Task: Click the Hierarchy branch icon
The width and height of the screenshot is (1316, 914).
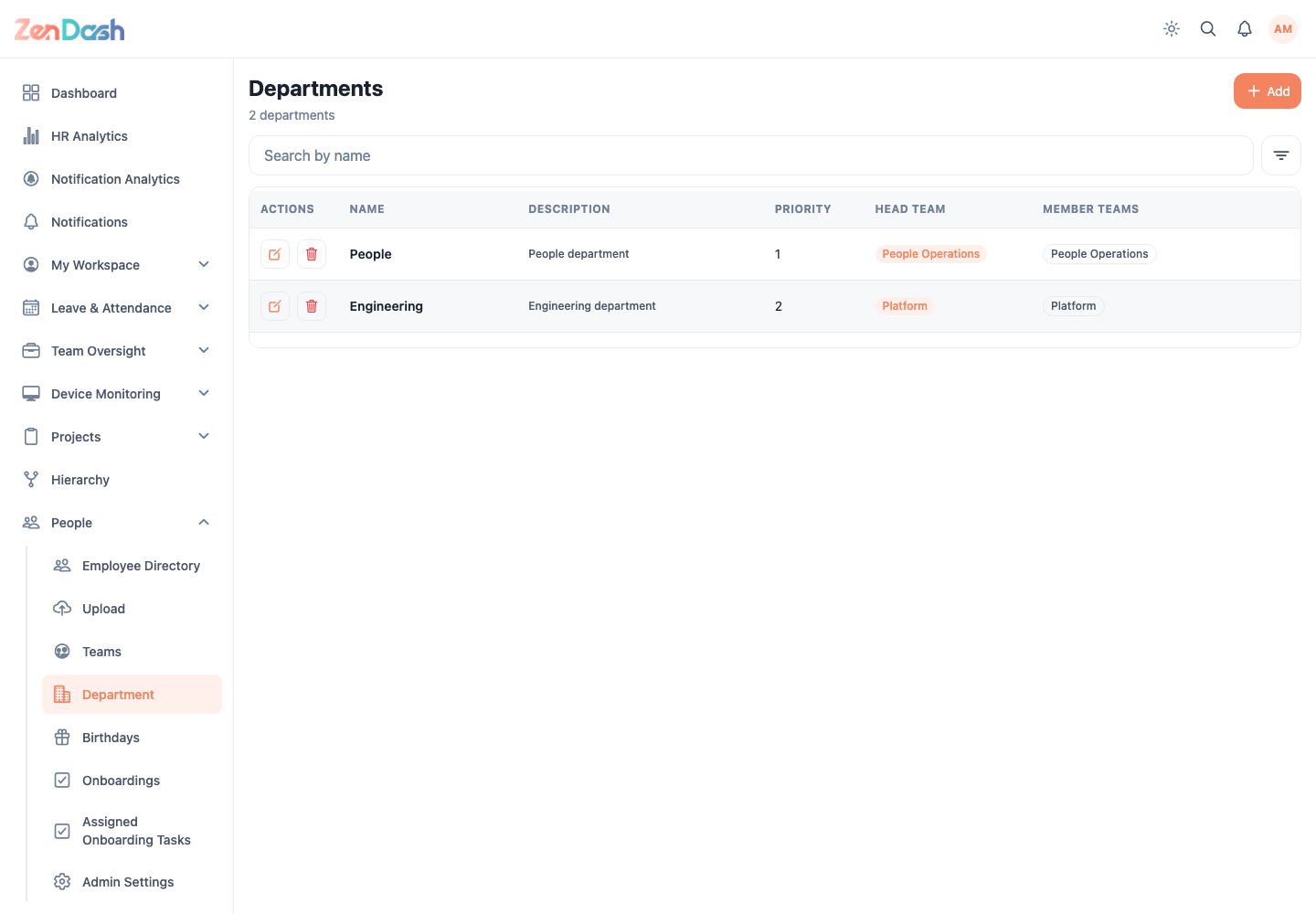Action: pos(31,480)
